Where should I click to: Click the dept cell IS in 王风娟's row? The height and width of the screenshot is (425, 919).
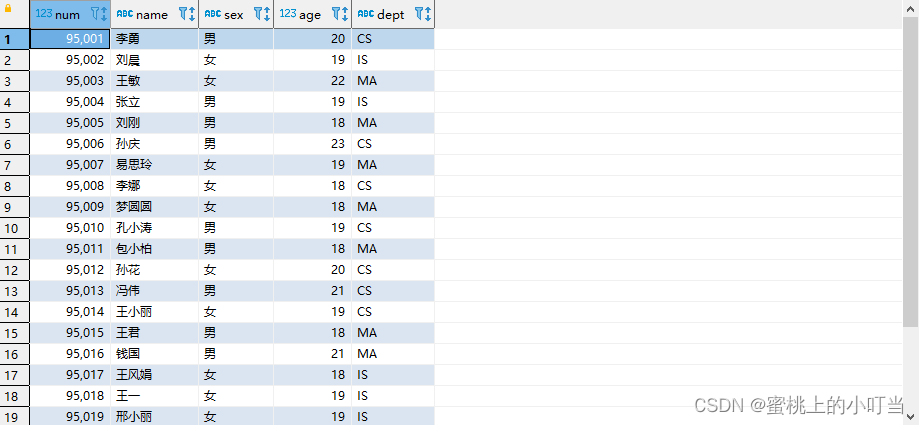pos(393,375)
